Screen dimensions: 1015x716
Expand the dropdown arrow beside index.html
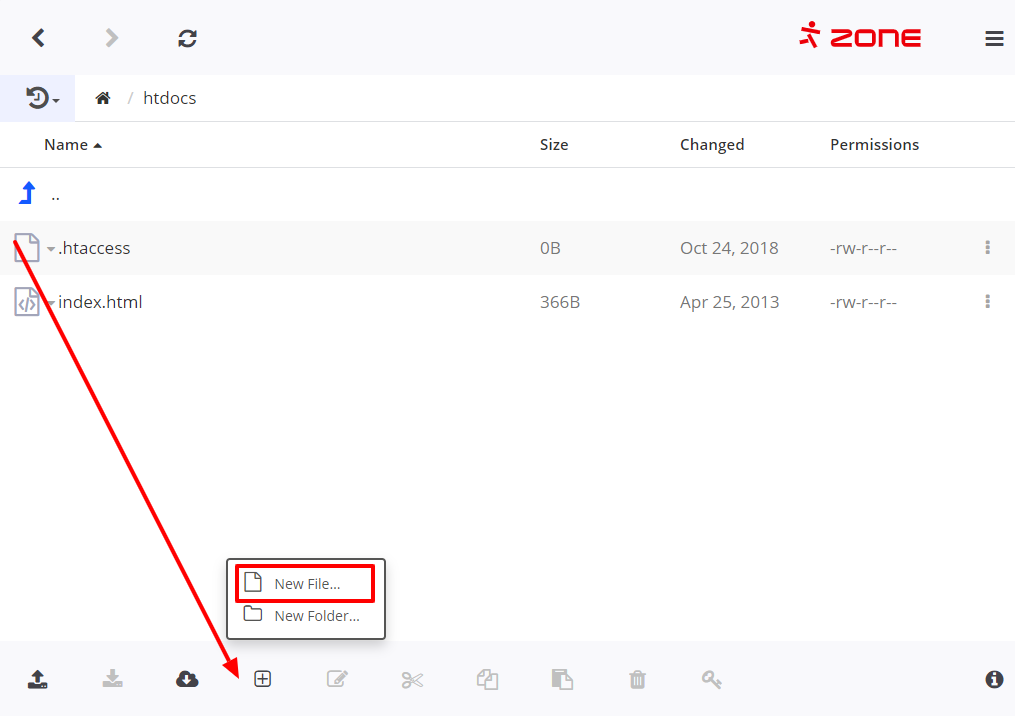pyautogui.click(x=51, y=303)
